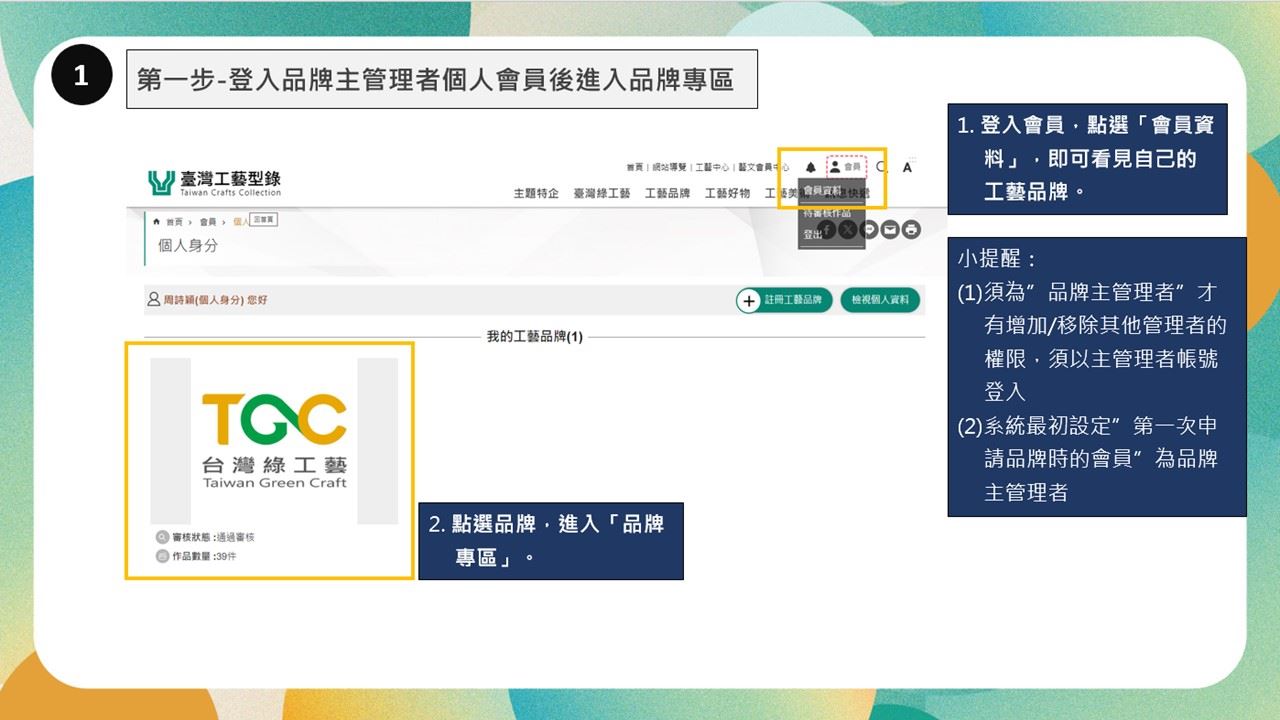Viewport: 1280px width, 720px height.
Task: Click the font size A icon
Action: 907,167
